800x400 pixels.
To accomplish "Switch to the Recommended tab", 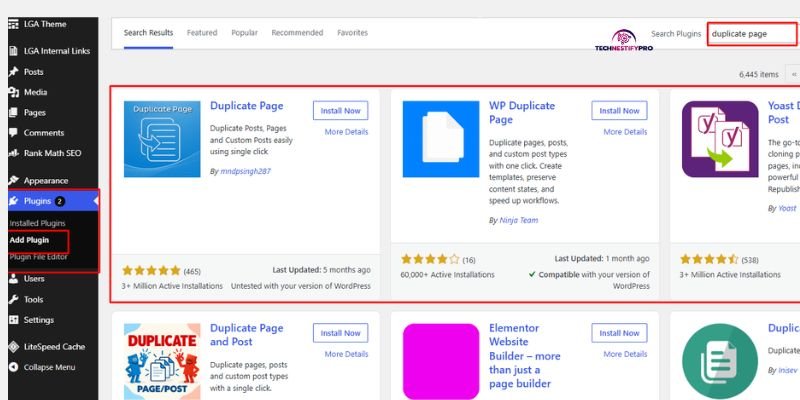I will tap(297, 33).
